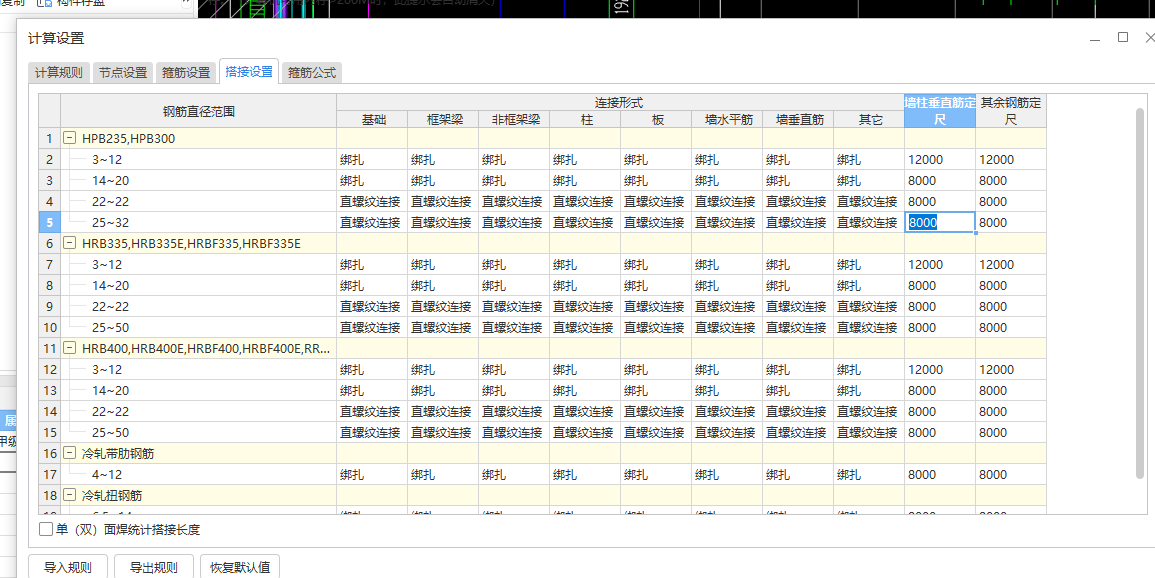
Task: Click 25~50 in row 10
Action: point(110,328)
